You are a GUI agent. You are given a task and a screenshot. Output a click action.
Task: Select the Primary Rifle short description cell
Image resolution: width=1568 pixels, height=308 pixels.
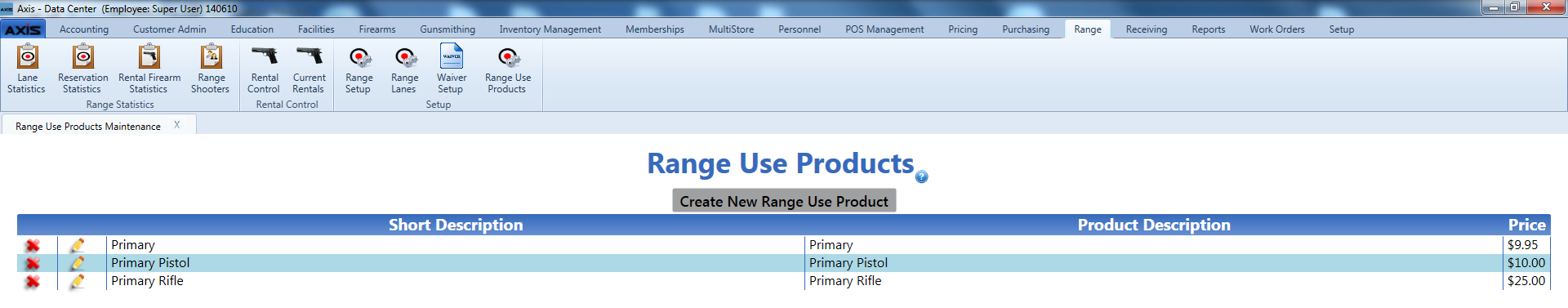456,281
